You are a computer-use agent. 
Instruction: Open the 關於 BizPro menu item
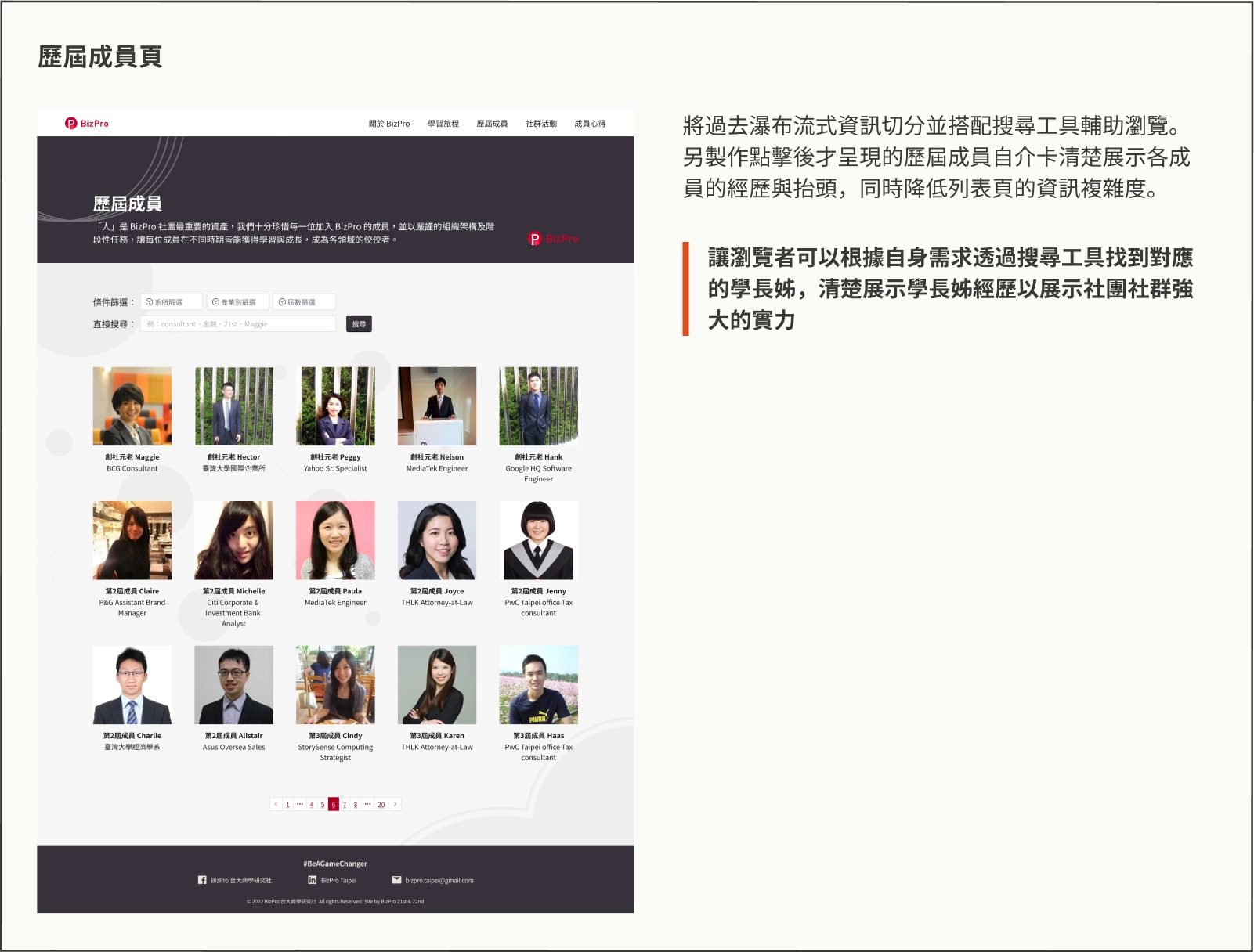pyautogui.click(x=389, y=124)
